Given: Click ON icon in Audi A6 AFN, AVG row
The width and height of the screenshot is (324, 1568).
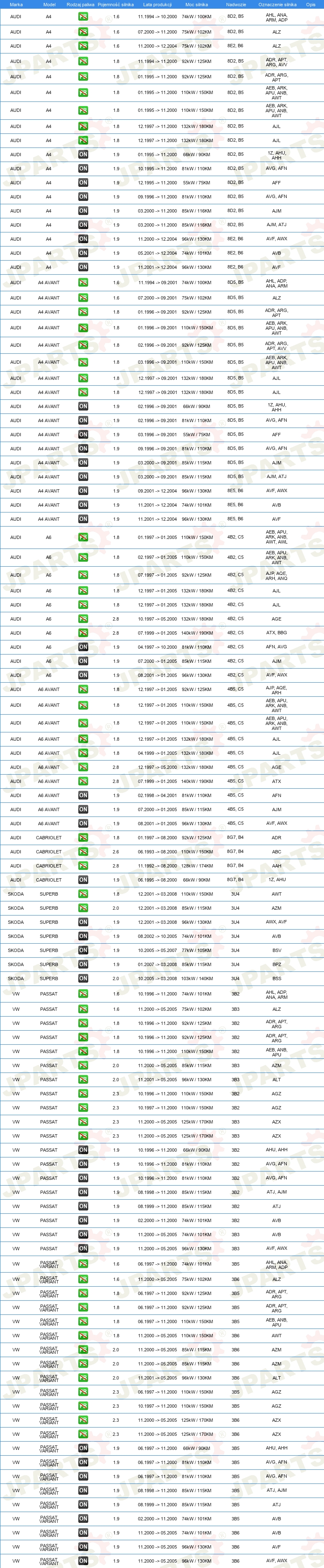Looking at the screenshot, I should coord(83,647).
